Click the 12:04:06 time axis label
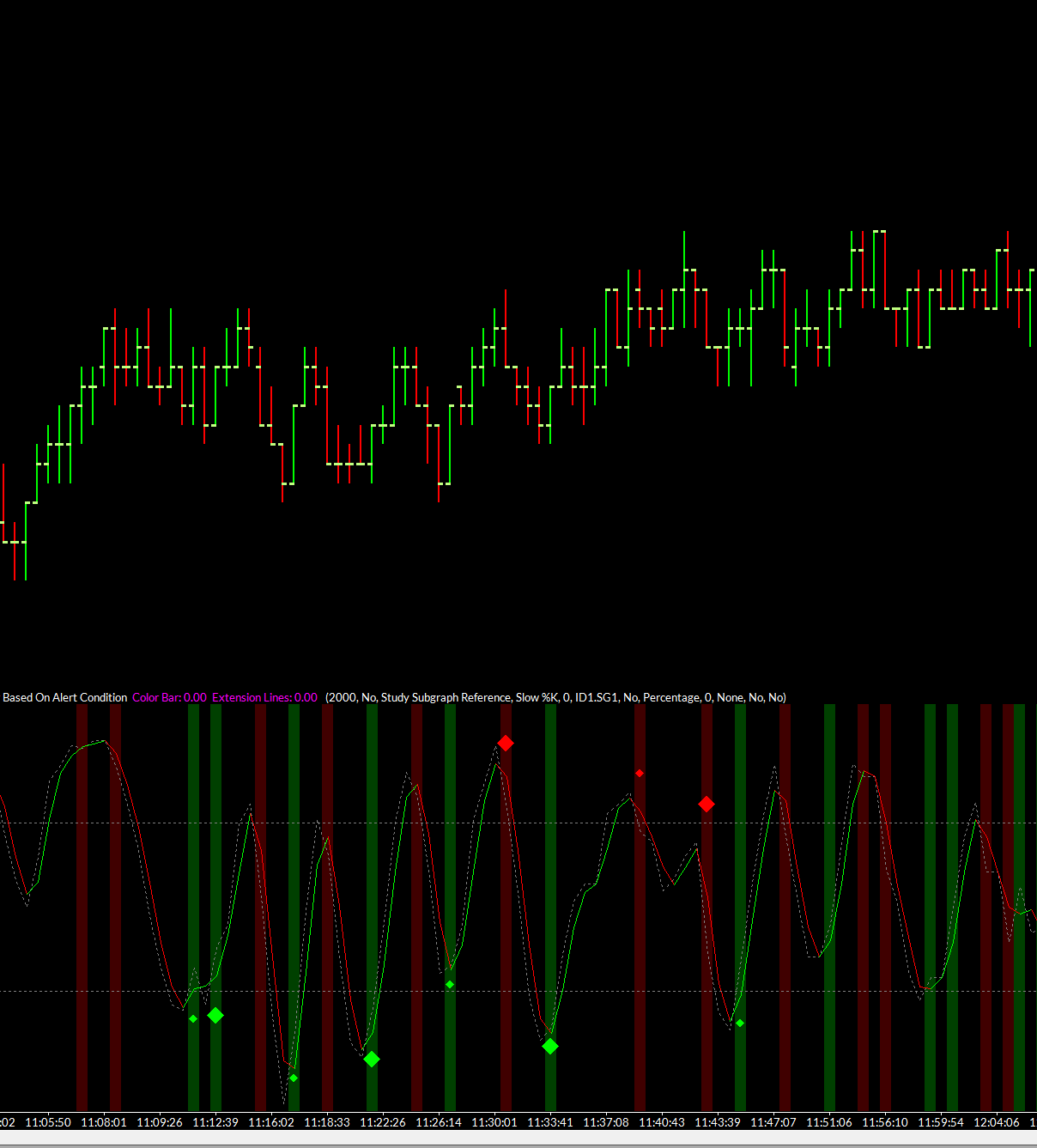The image size is (1037, 1148). 997,1122
